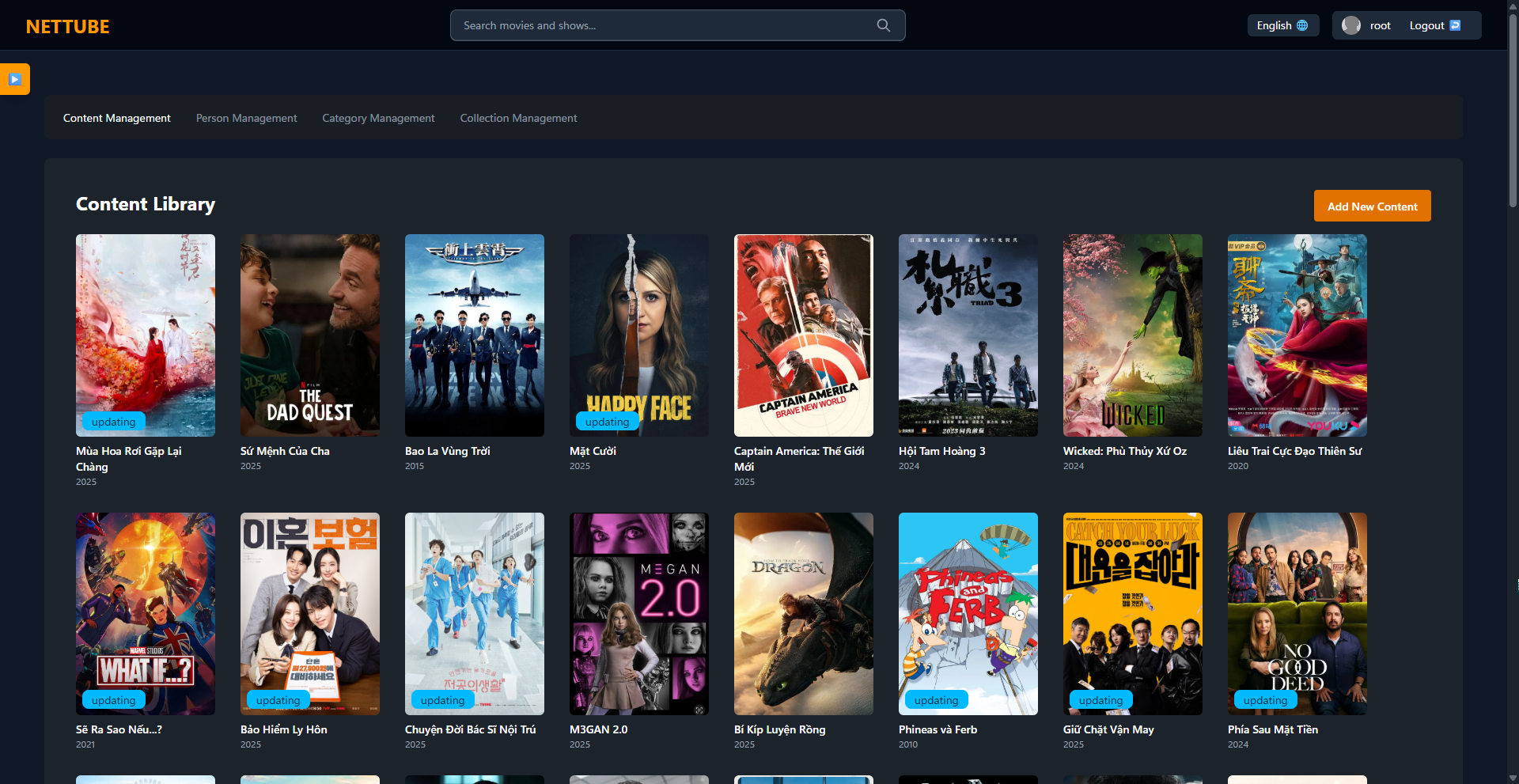Click the globe language icon
The image size is (1519, 784).
1302,25
